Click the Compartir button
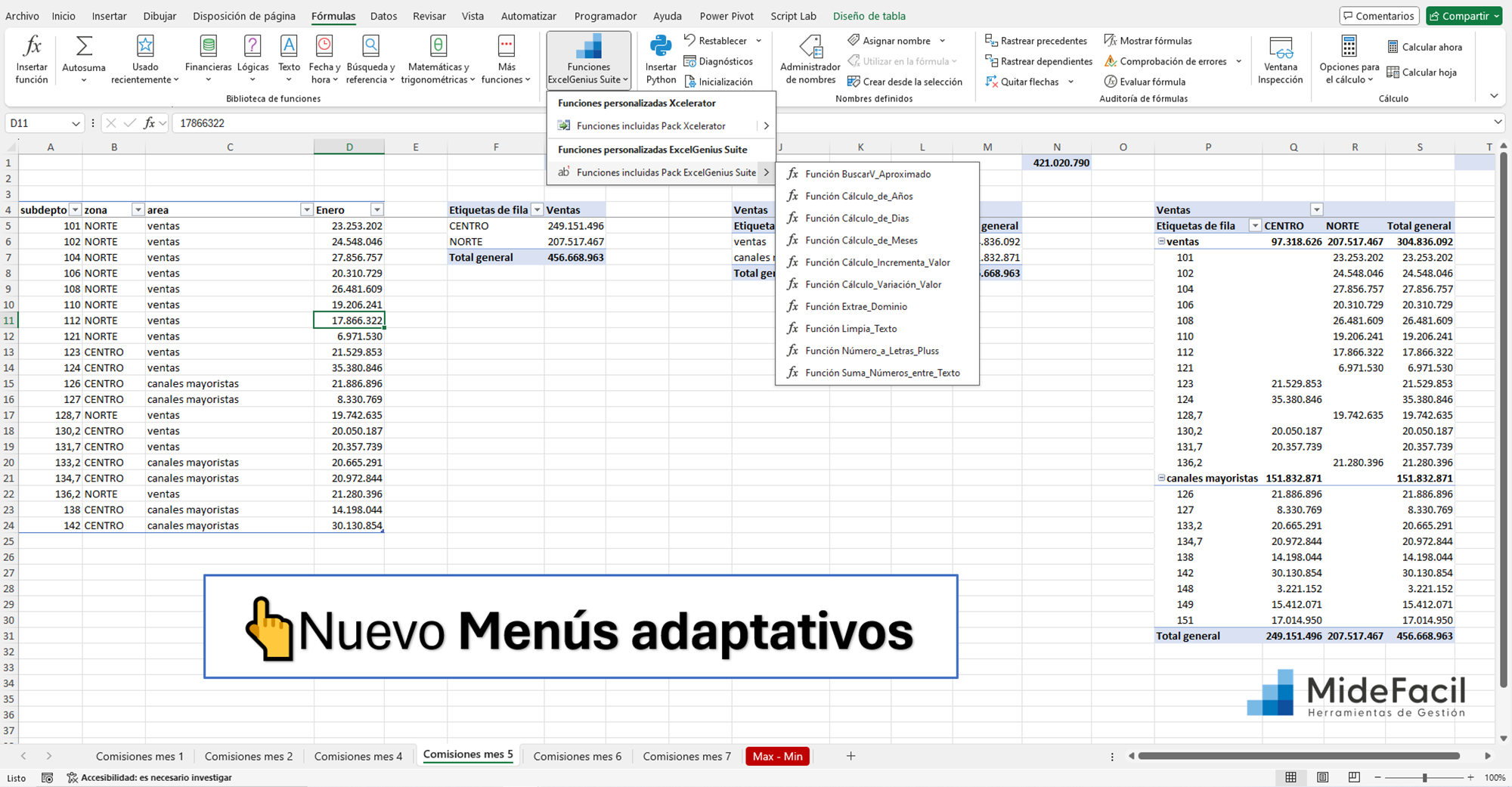1512x787 pixels. pyautogui.click(x=1464, y=16)
